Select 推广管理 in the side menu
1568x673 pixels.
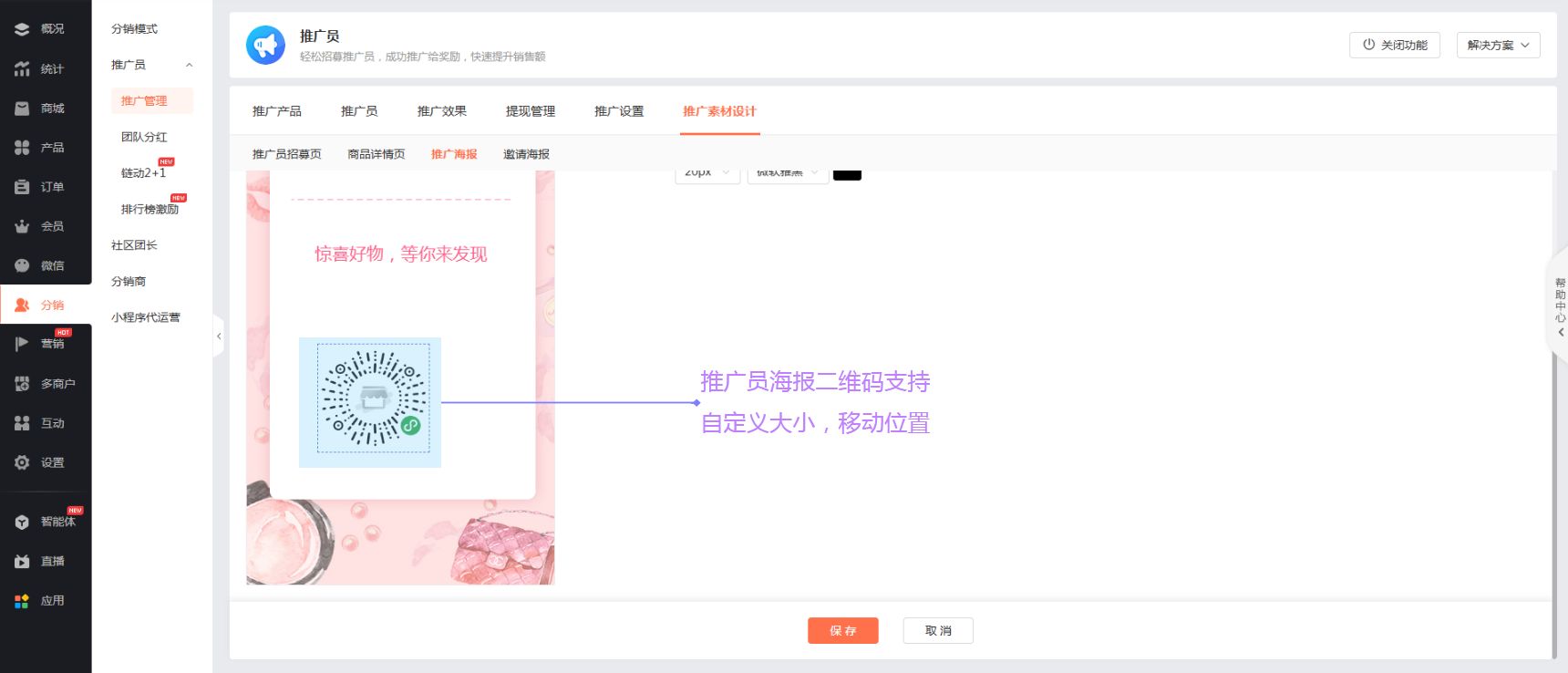coord(151,101)
